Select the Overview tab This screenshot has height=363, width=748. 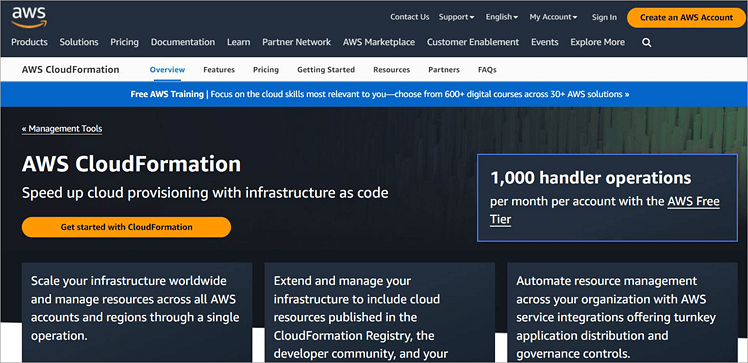[167, 70]
